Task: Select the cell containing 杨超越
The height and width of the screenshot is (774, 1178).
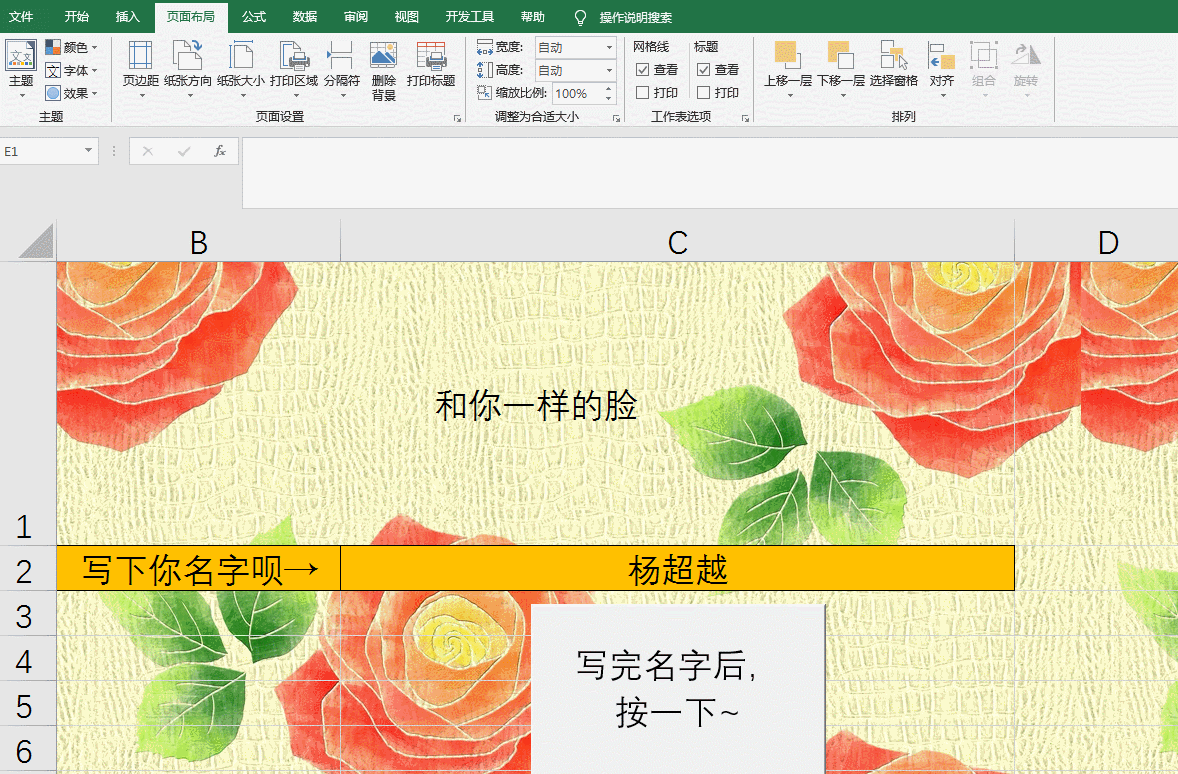Action: 678,568
